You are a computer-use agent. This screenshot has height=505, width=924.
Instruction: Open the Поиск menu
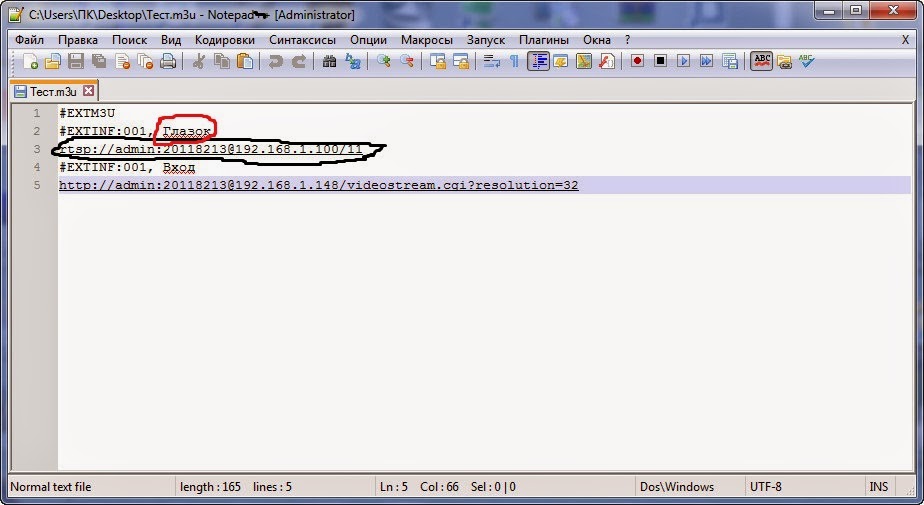click(130, 40)
